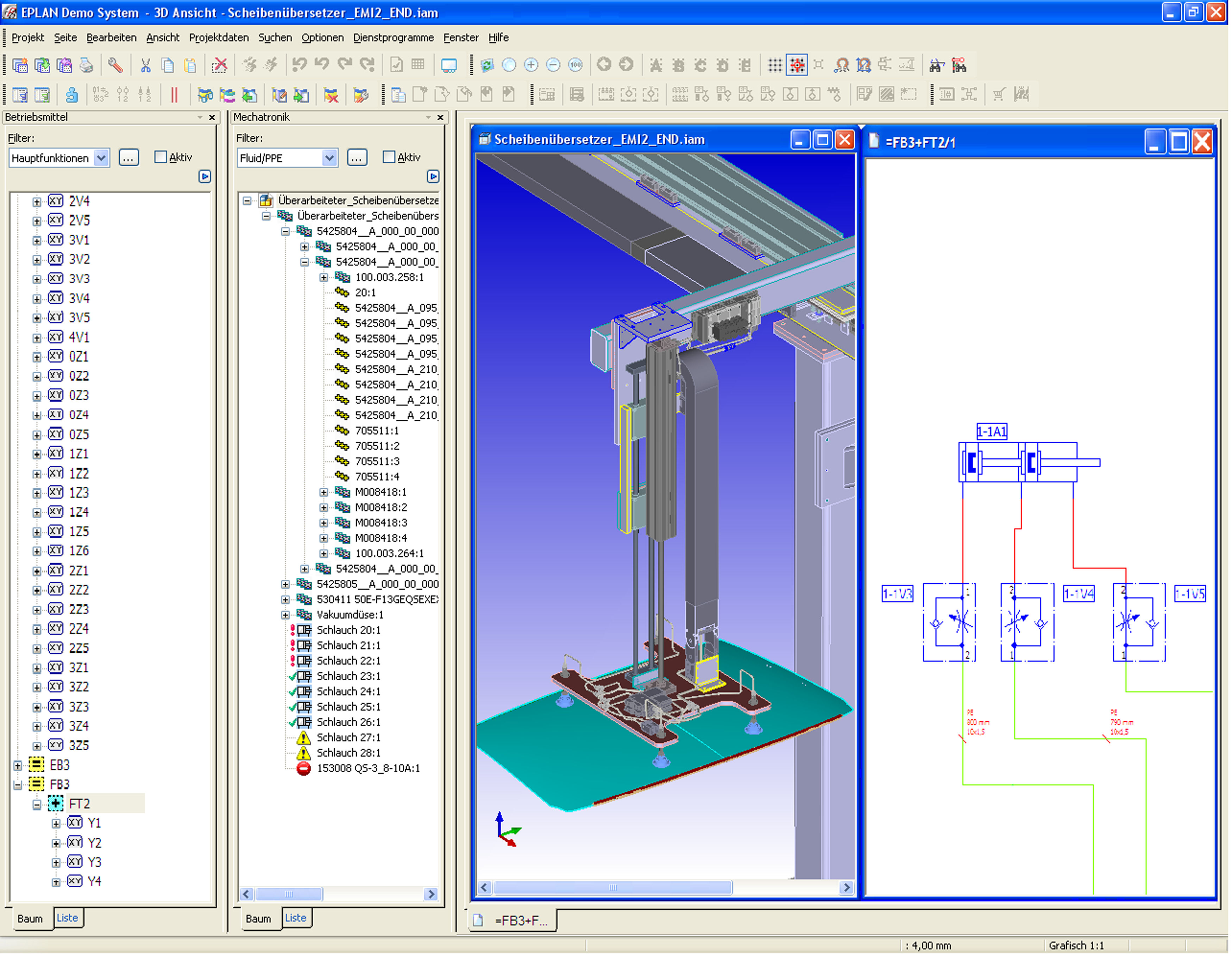Click the grid dots display icon
Viewport: 1232px width, 957px height.
pos(774,65)
